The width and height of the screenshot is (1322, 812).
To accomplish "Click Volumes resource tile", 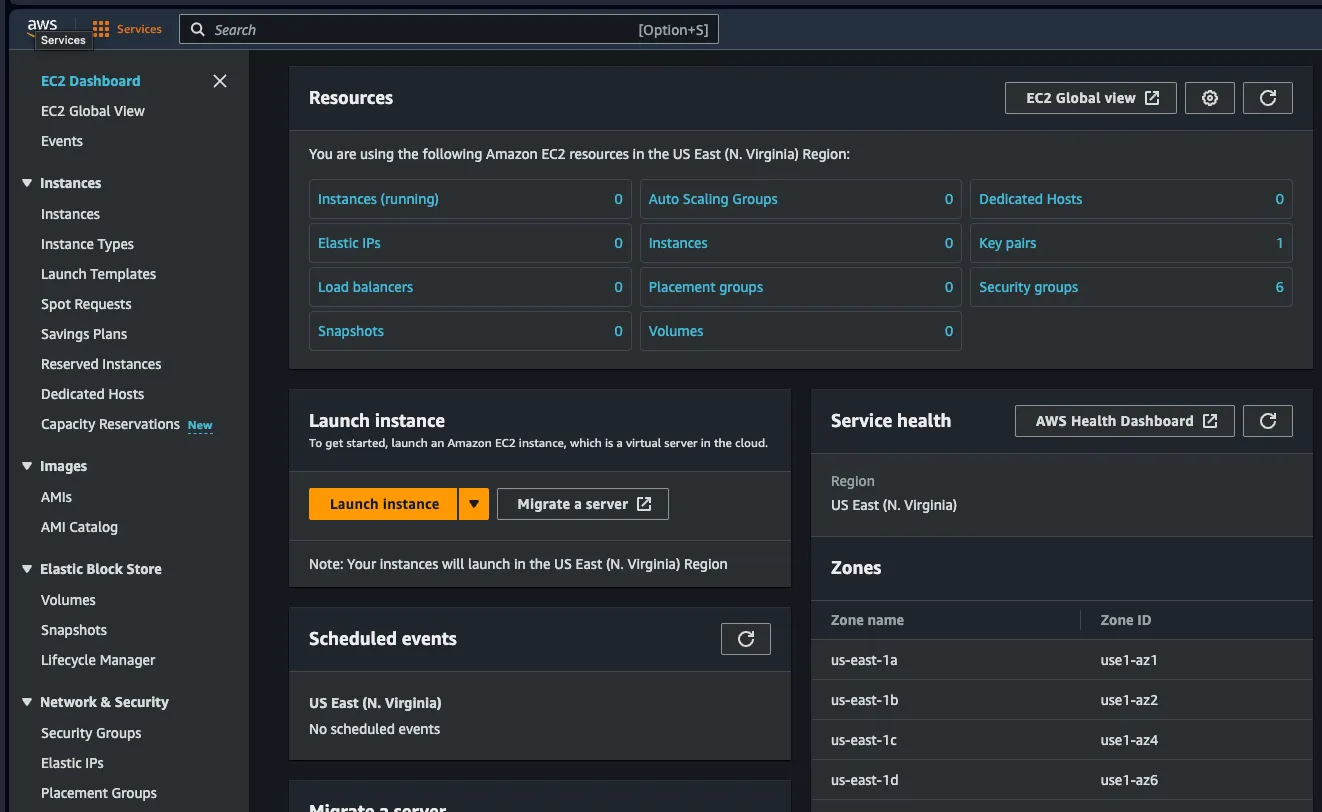I will coord(801,331).
